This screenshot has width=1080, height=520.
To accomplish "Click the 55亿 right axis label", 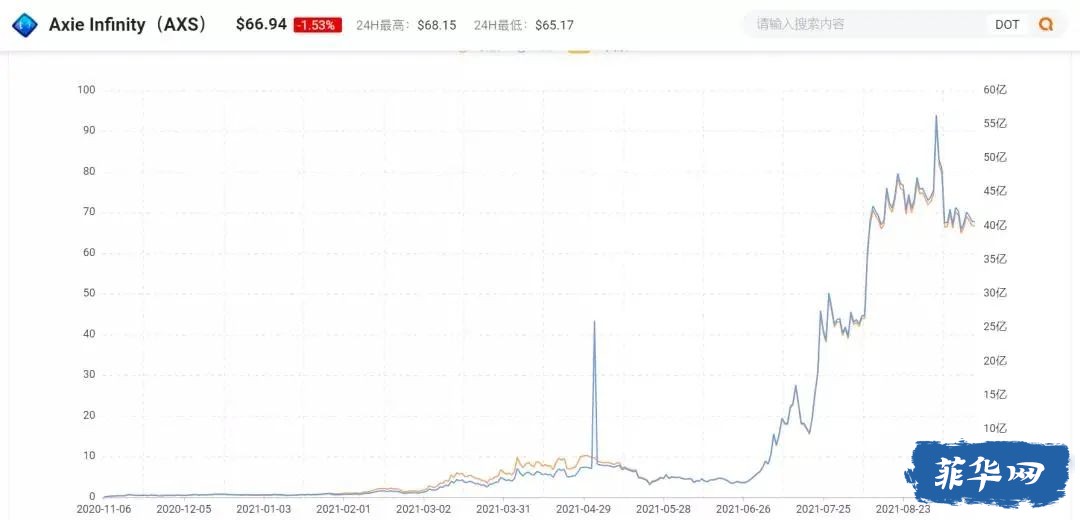I will (x=996, y=124).
